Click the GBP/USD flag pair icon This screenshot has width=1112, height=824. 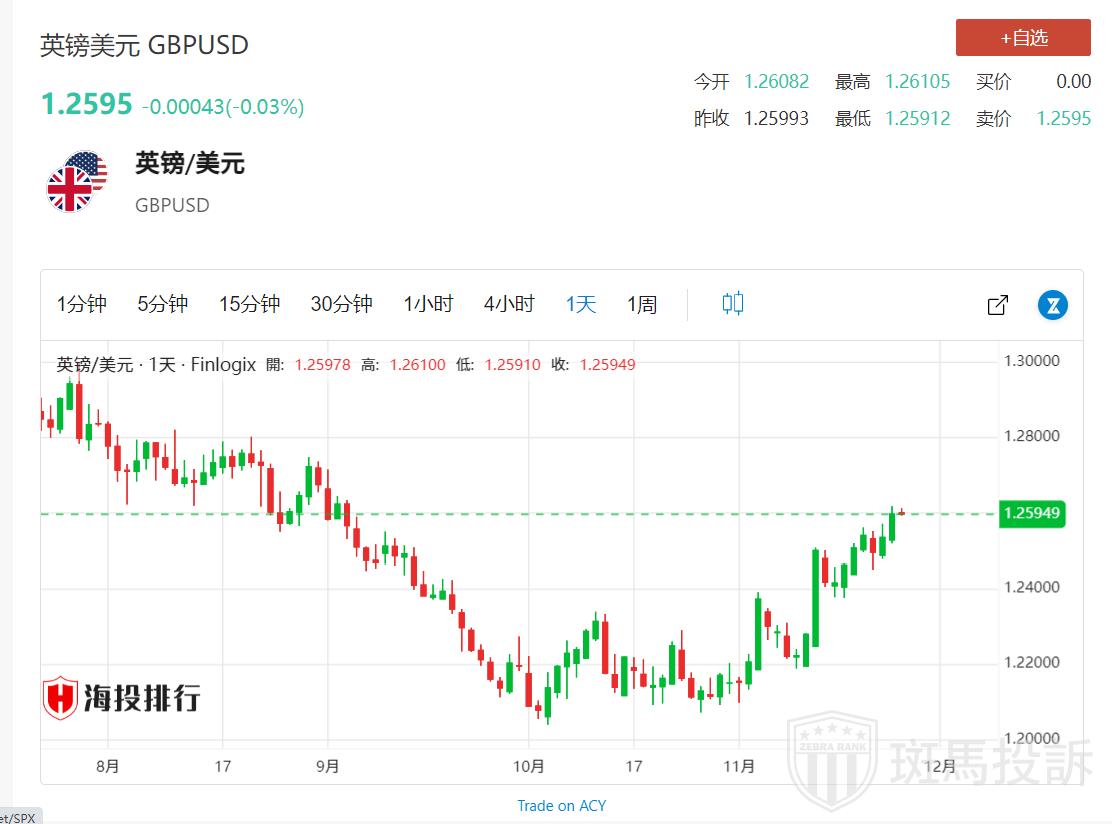pos(77,182)
